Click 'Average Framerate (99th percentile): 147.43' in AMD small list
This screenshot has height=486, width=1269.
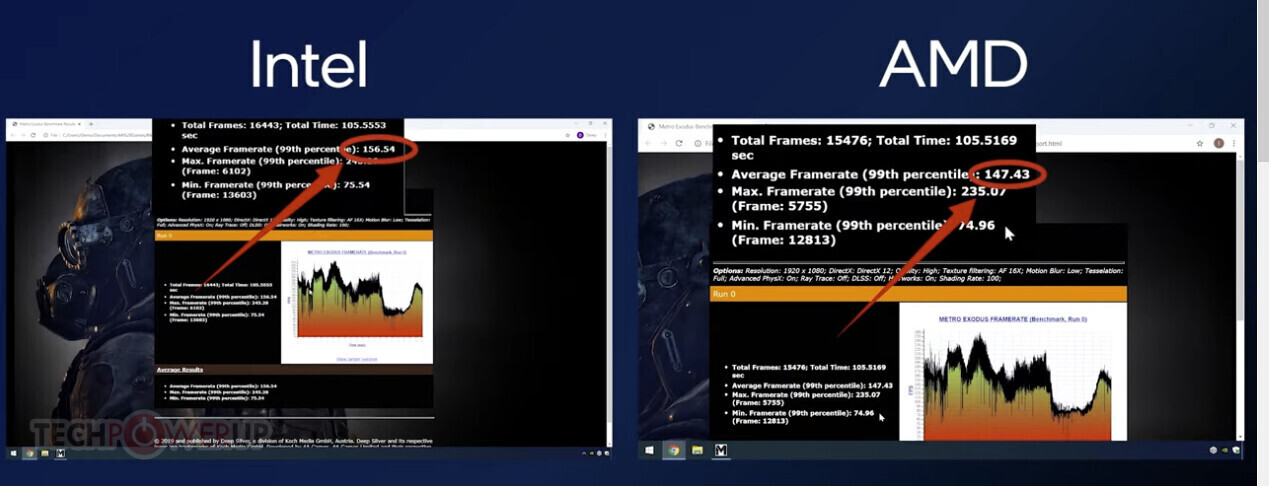coord(812,385)
